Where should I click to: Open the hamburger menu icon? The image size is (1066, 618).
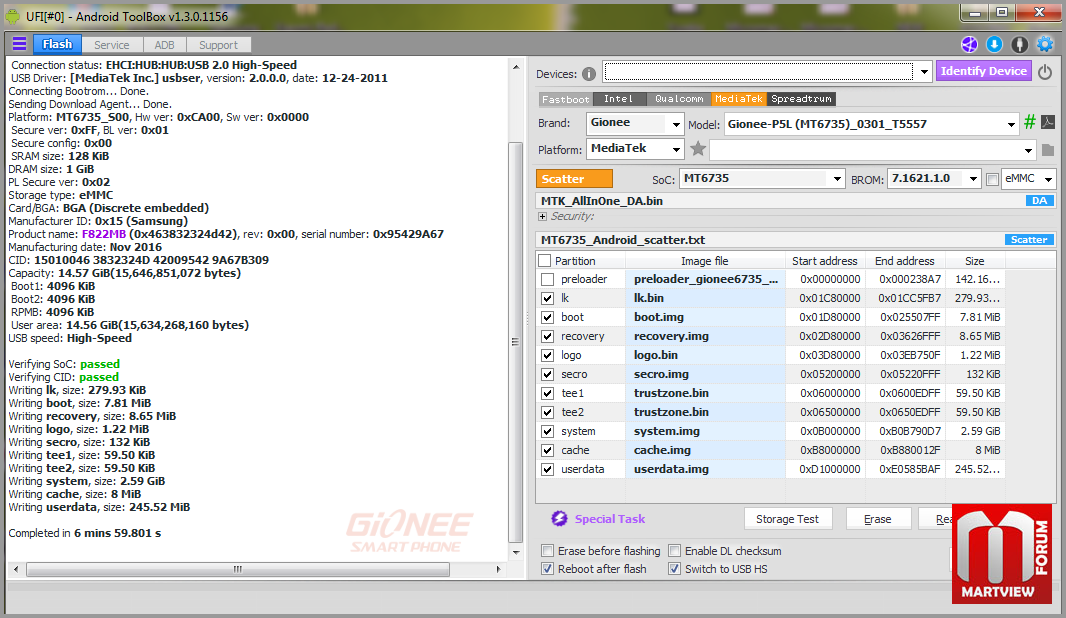pos(19,44)
